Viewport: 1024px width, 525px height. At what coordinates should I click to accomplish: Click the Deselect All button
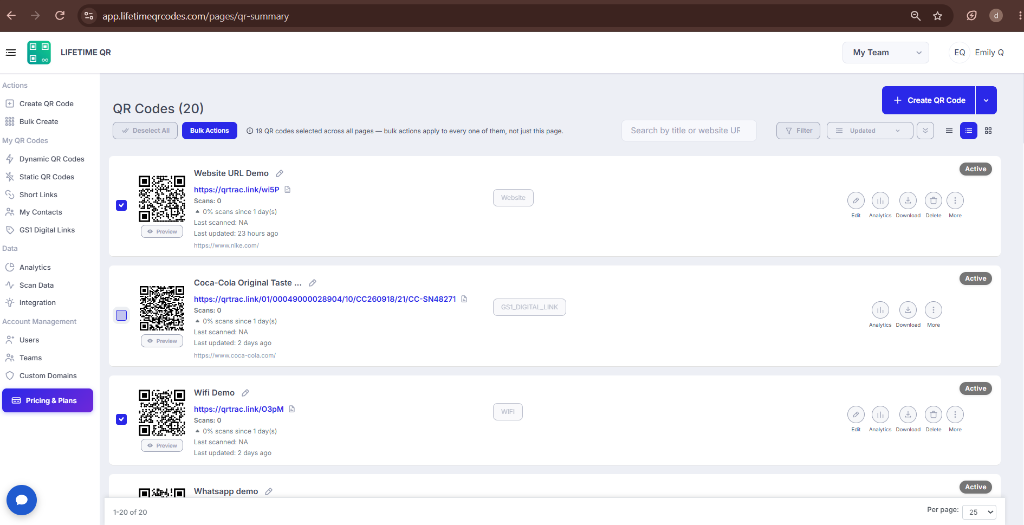pos(145,131)
